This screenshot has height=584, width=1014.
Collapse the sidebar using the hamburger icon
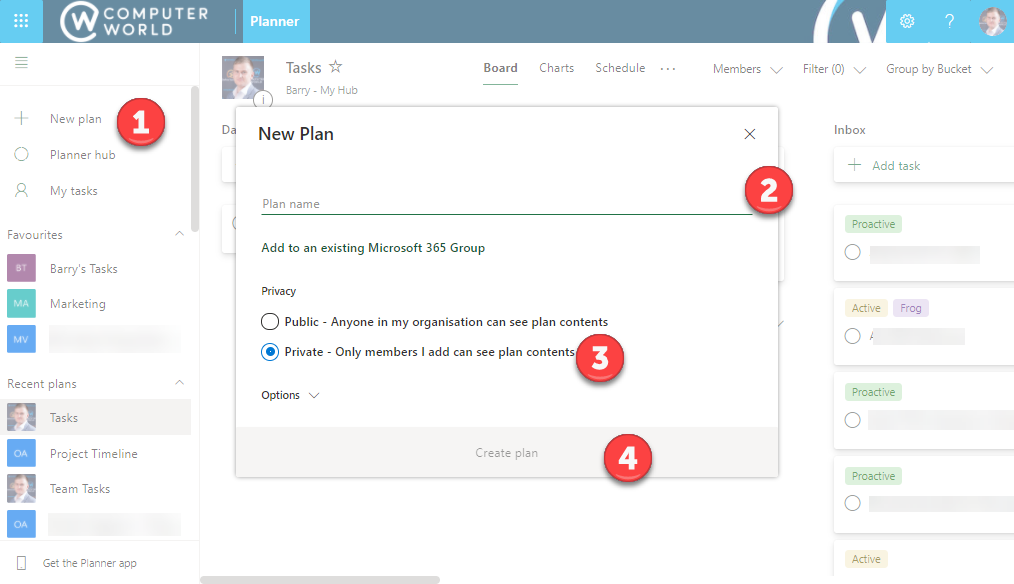[20, 62]
